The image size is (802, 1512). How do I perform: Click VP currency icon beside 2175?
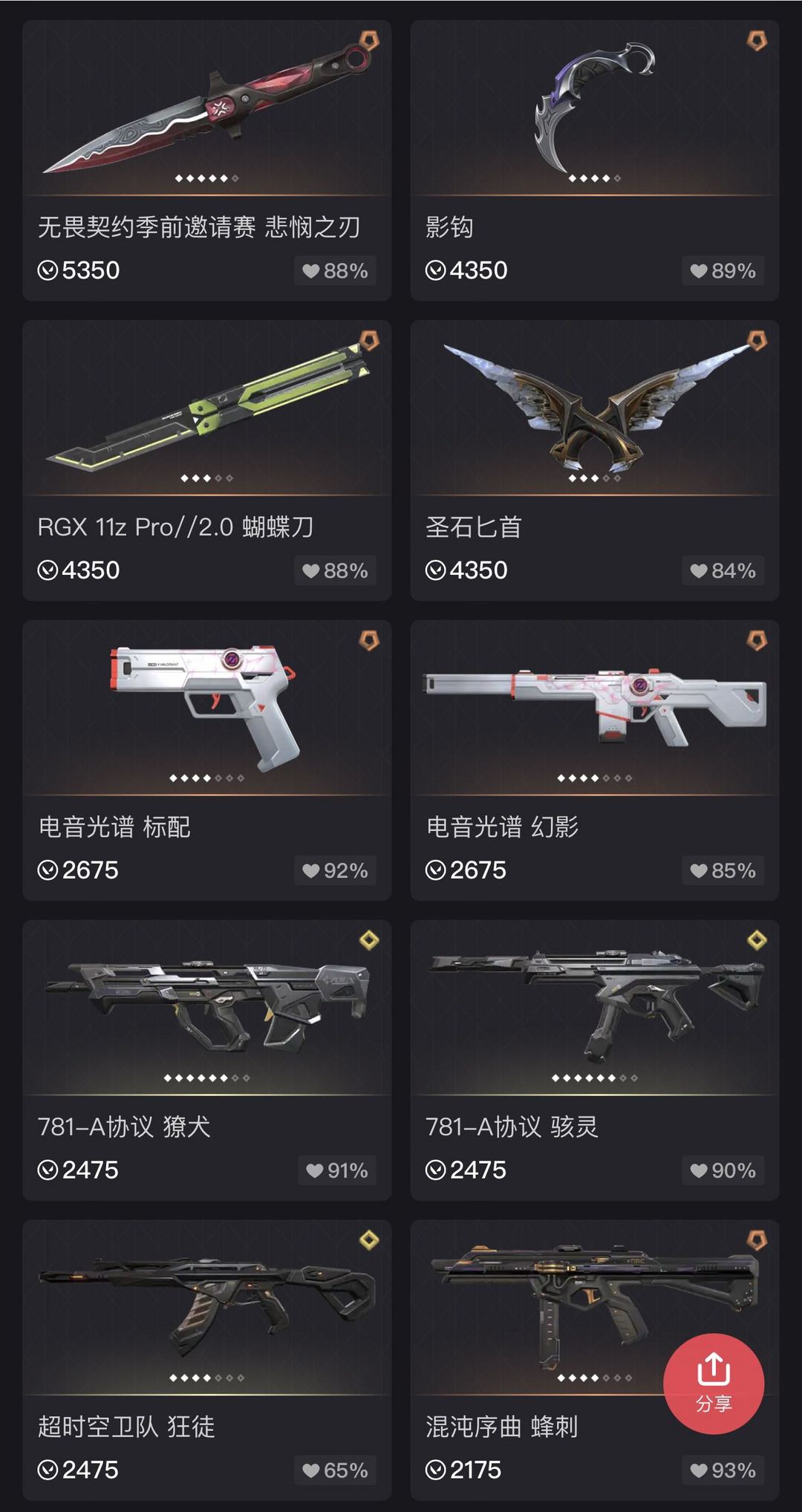pos(435,1470)
